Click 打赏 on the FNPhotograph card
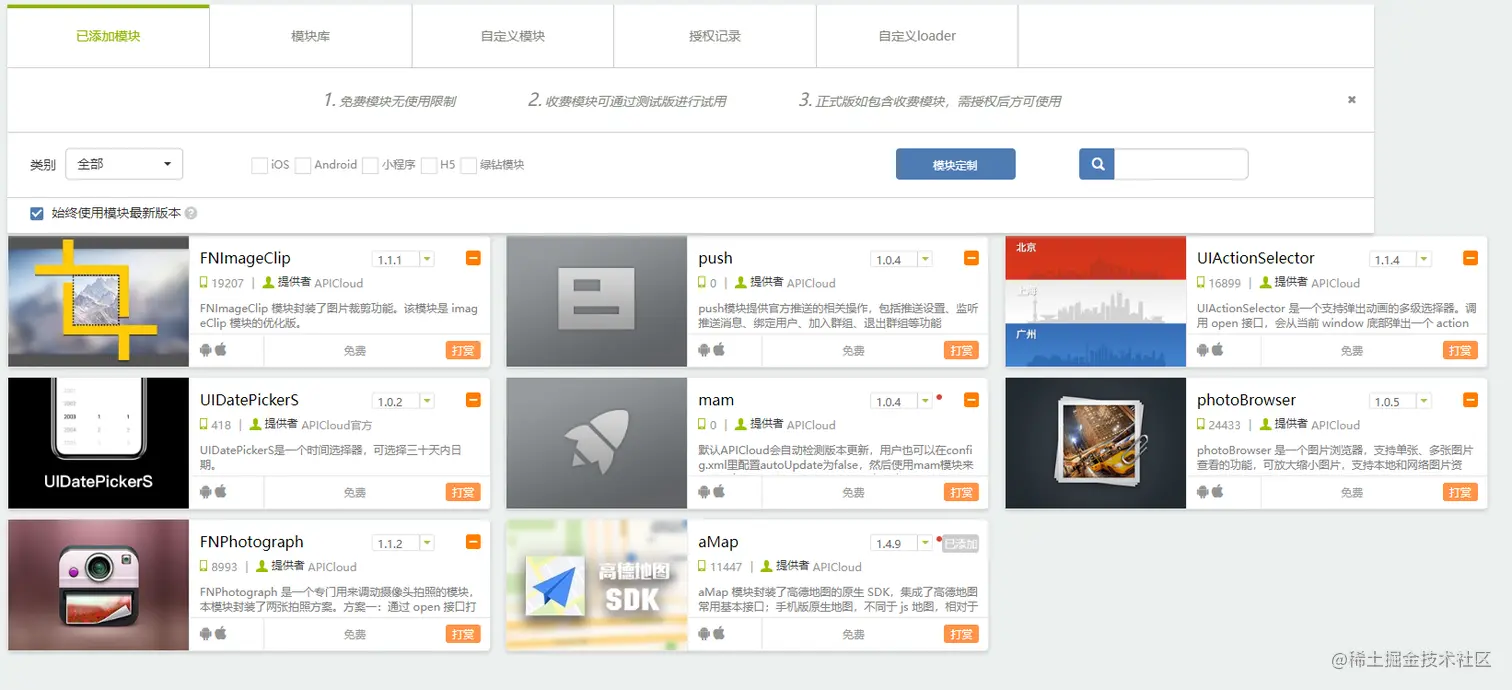This screenshot has width=1512, height=690. click(x=463, y=634)
